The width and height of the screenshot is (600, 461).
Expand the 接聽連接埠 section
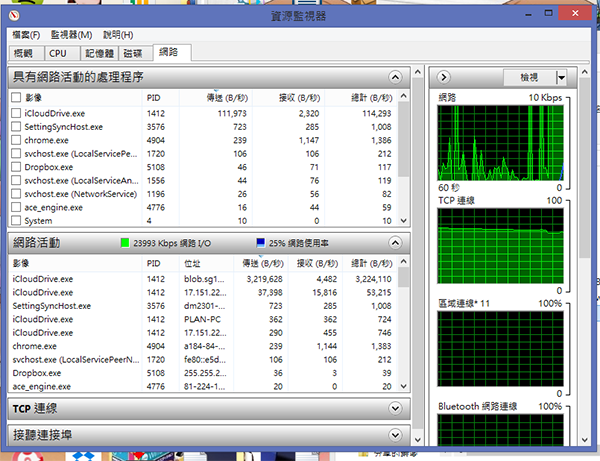395,435
